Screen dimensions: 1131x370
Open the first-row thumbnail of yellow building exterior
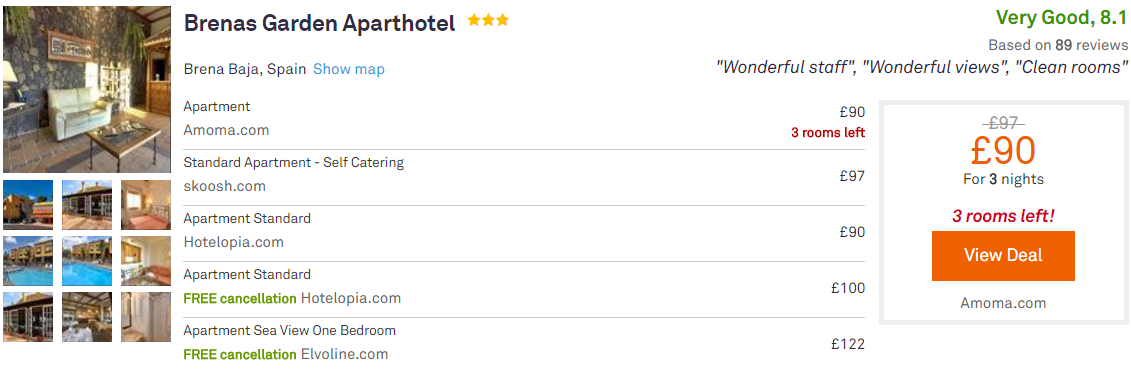tap(28, 204)
